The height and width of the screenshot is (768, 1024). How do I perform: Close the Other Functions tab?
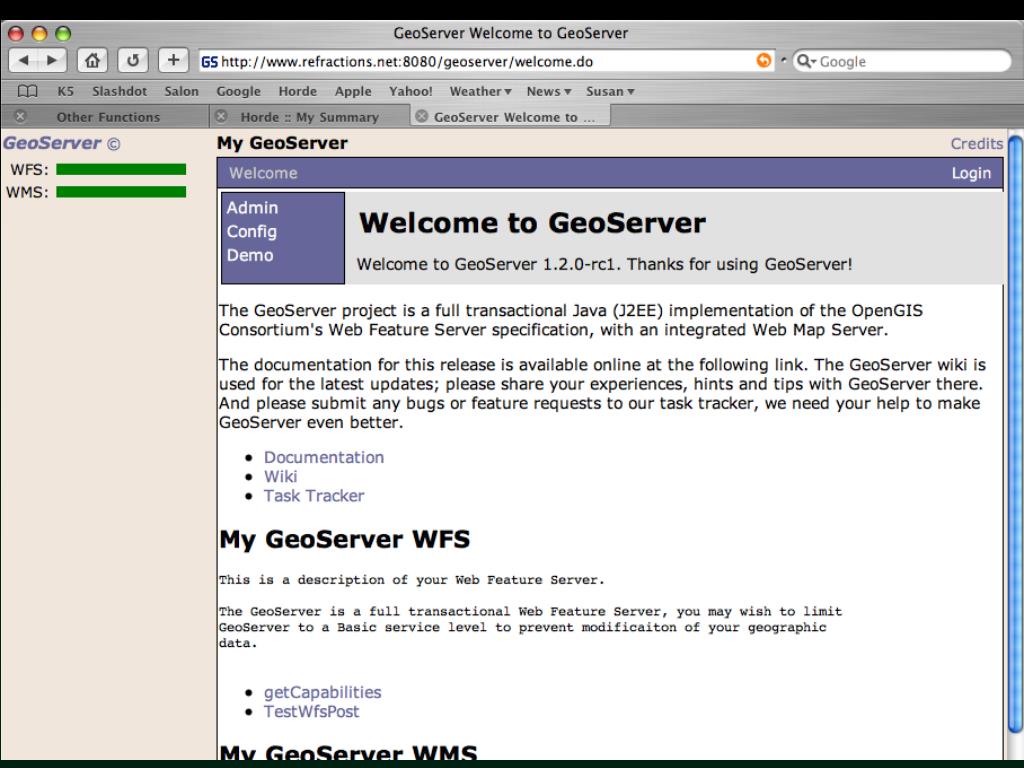[x=20, y=116]
